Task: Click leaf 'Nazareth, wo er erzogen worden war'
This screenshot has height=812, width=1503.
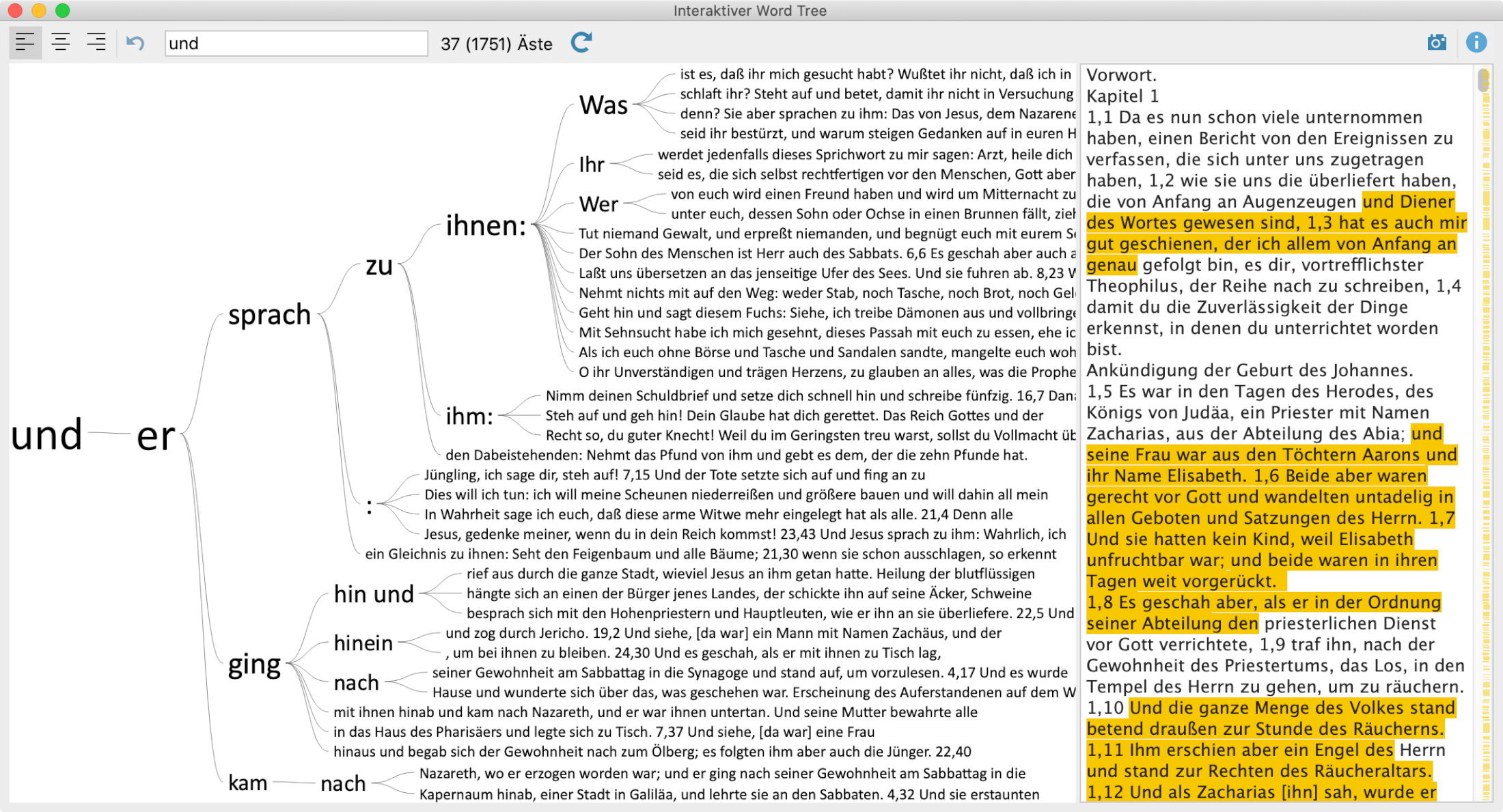Action: click(x=722, y=774)
